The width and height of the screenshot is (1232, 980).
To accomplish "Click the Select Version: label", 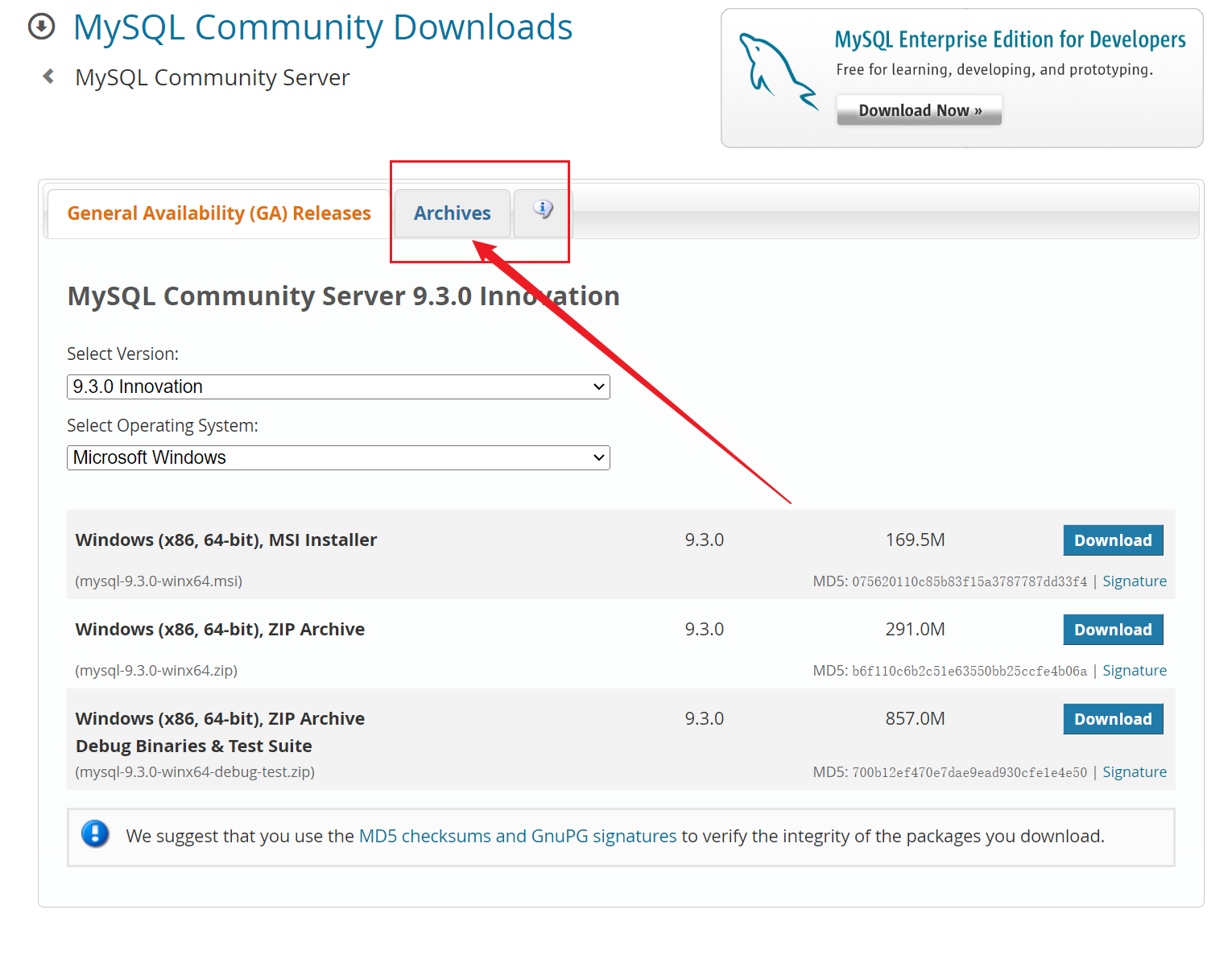I will 123,354.
